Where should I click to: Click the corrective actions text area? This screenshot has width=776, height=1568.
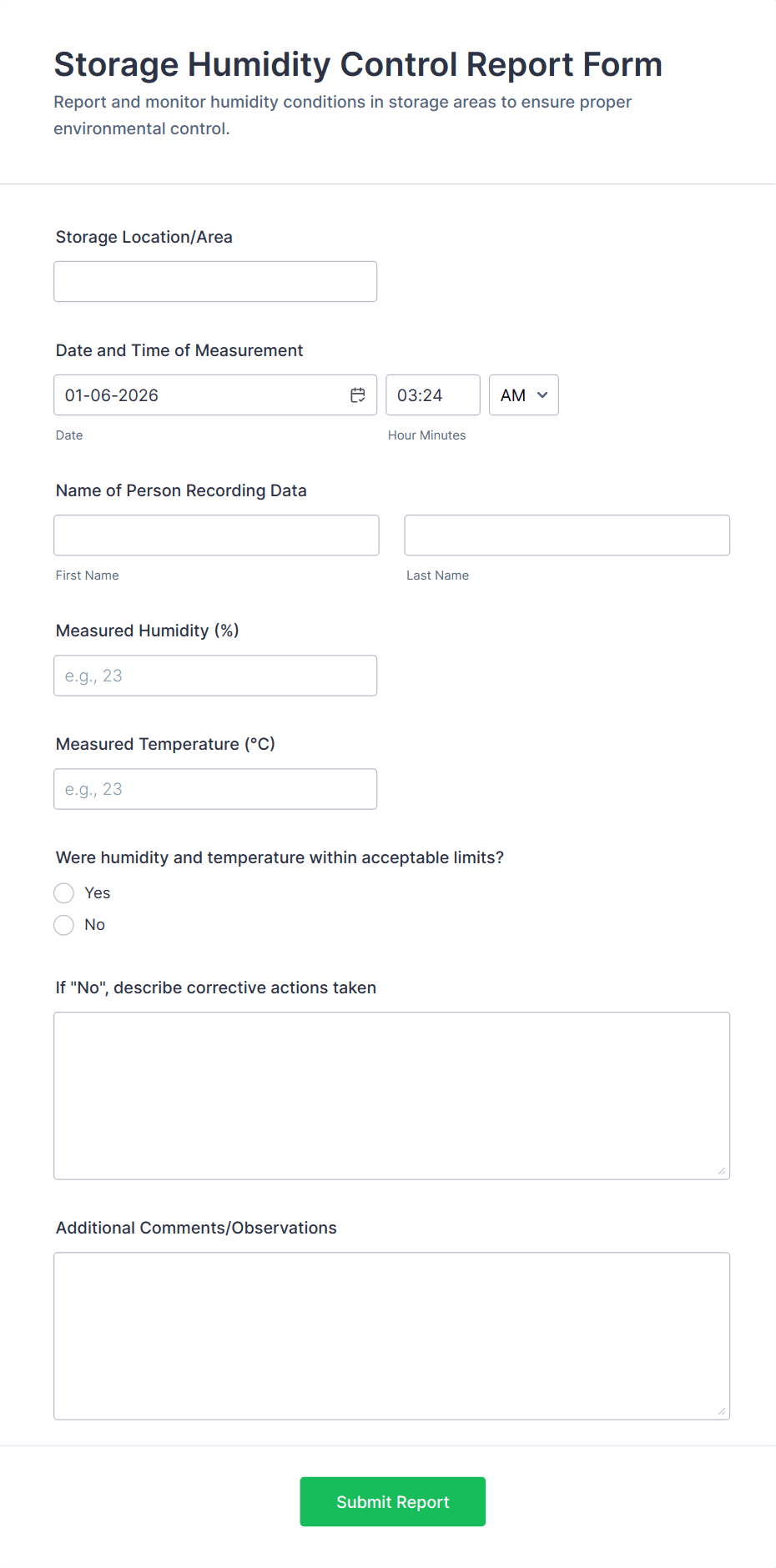coord(391,1094)
